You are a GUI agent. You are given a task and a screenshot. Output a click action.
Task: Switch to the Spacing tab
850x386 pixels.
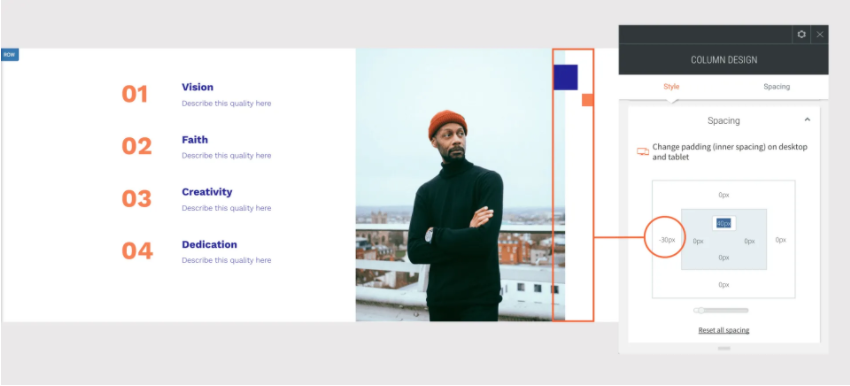coord(776,87)
